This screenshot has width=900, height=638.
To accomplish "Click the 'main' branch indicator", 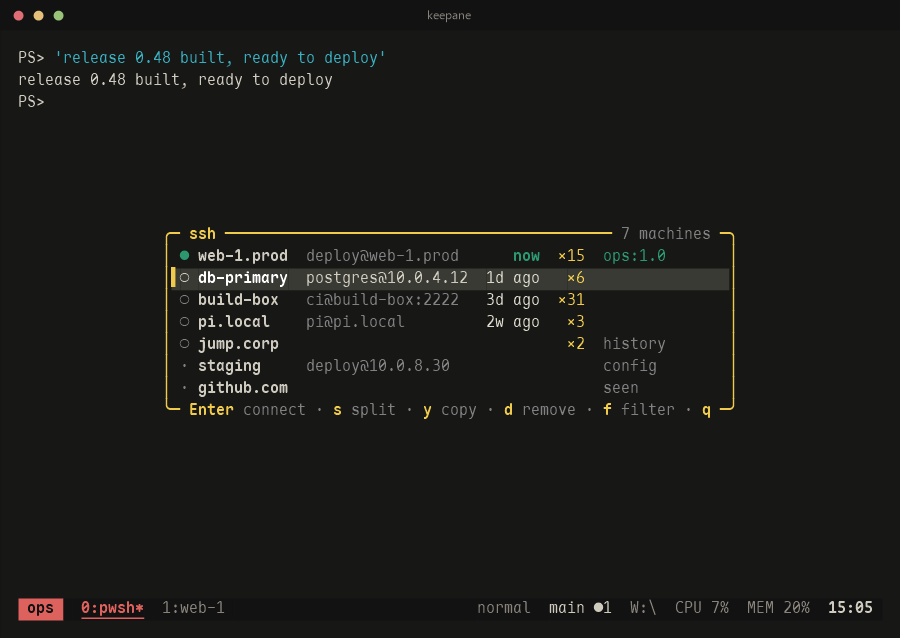I will [x=567, y=608].
